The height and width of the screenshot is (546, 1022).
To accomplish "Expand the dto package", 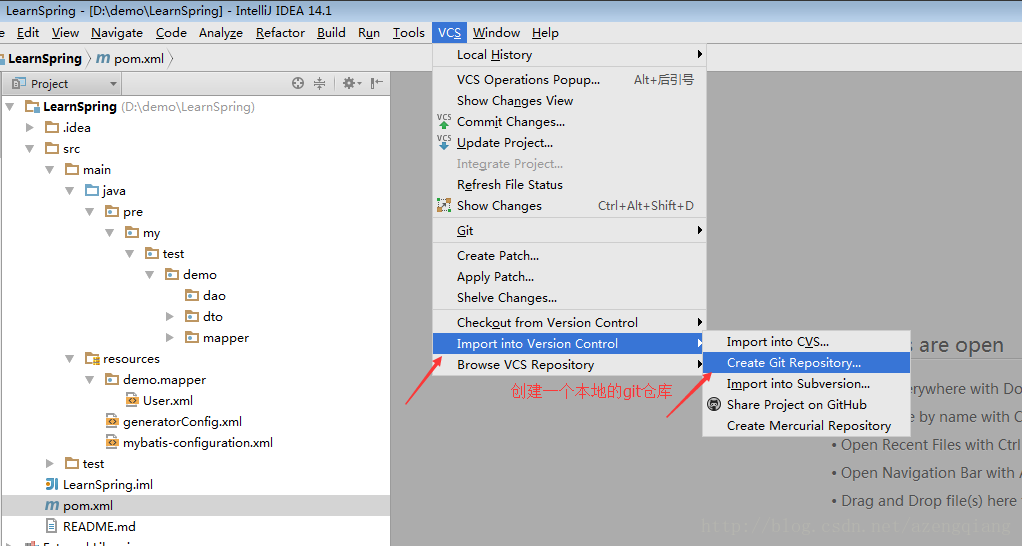I will pos(169,317).
